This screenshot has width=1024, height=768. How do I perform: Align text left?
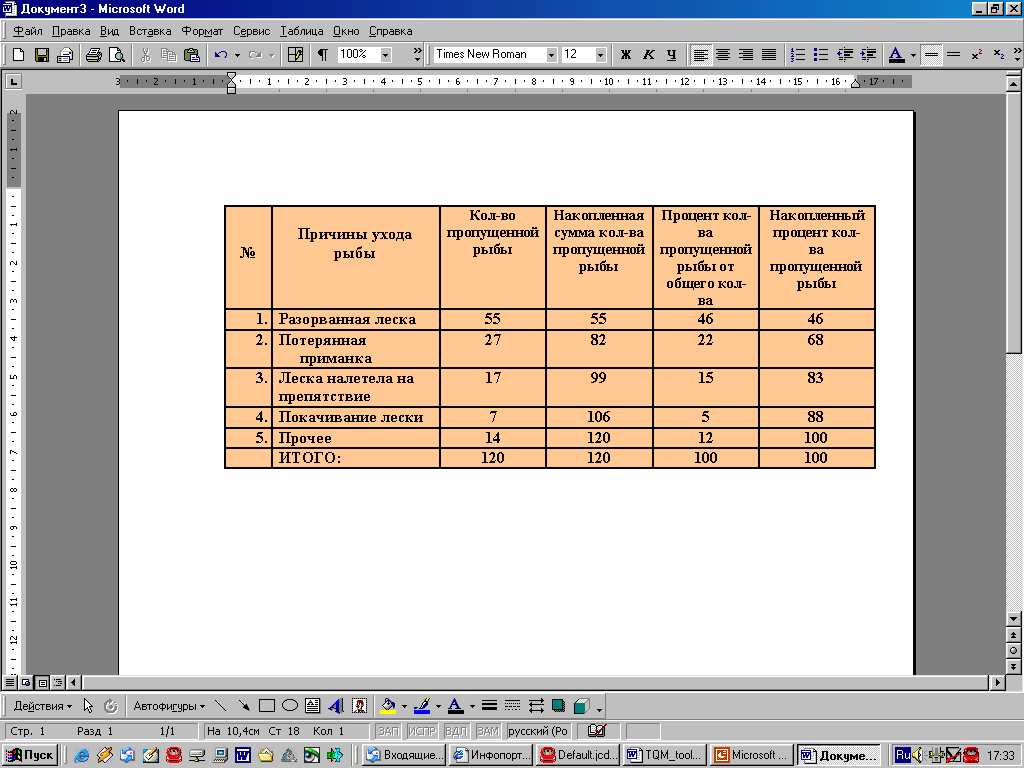coord(700,55)
